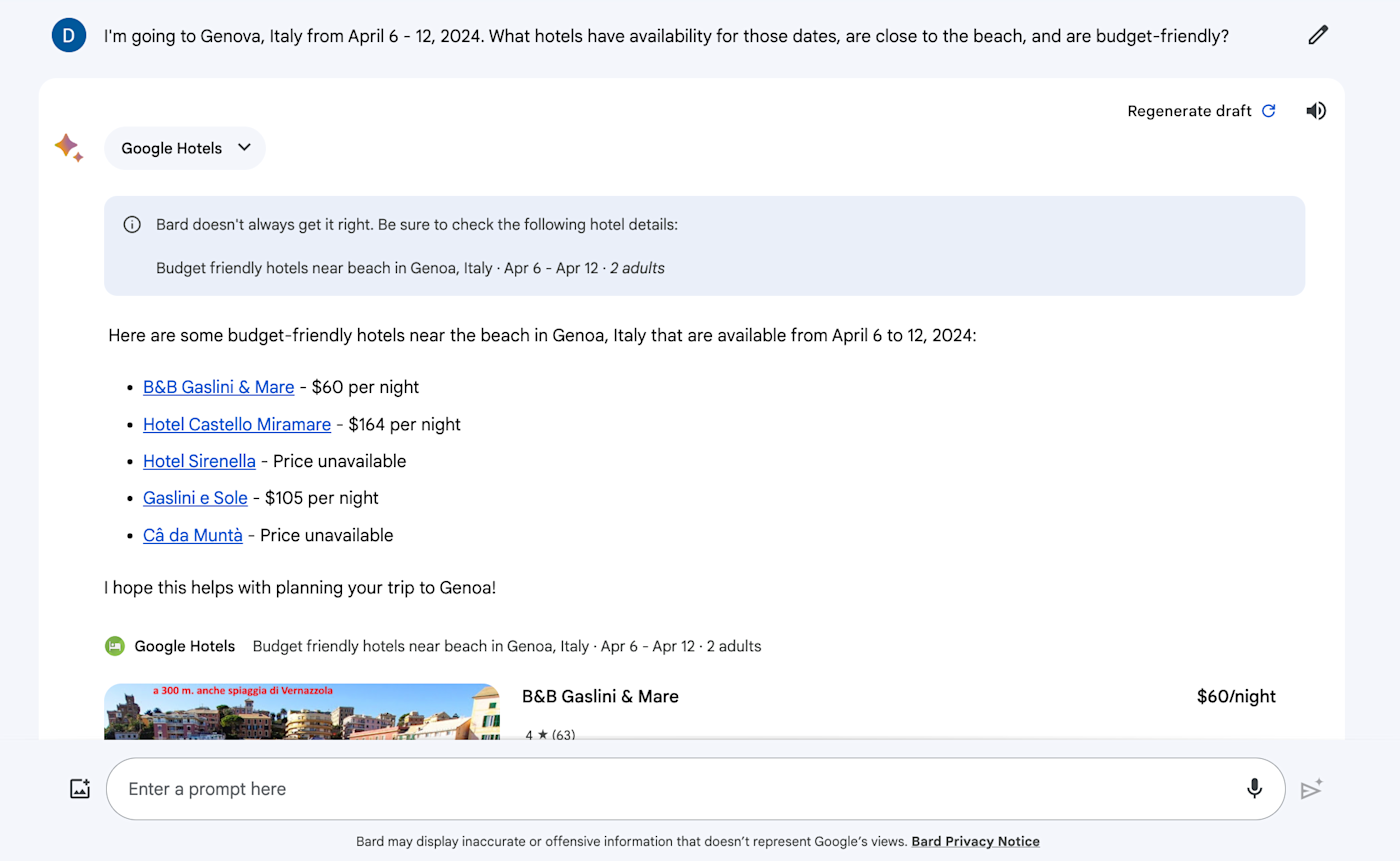This screenshot has width=1400, height=861.
Task: Click the microphone voice input icon
Action: point(1254,789)
